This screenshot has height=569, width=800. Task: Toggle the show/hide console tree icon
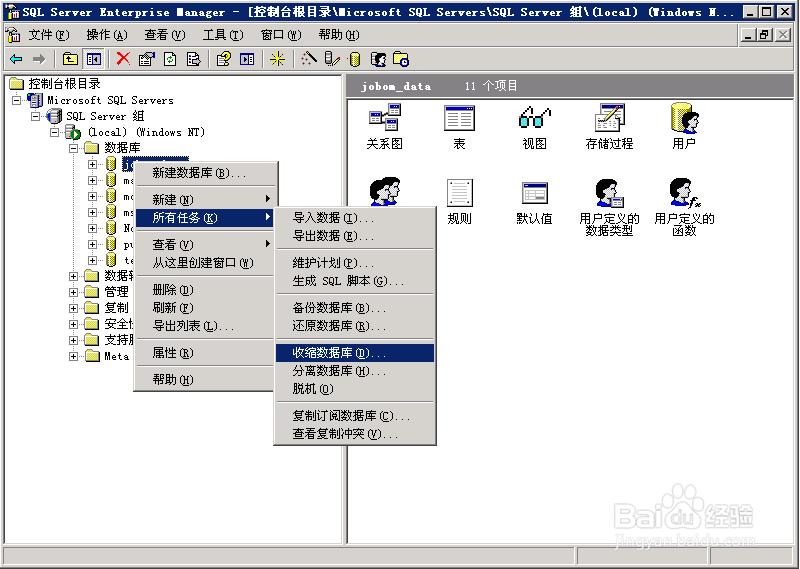pyautogui.click(x=93, y=59)
